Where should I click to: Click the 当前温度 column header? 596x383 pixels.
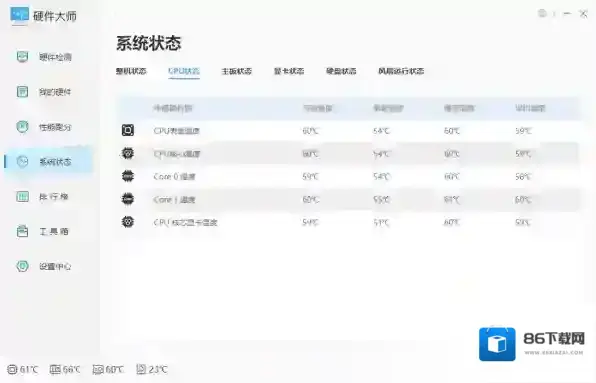pos(317,109)
